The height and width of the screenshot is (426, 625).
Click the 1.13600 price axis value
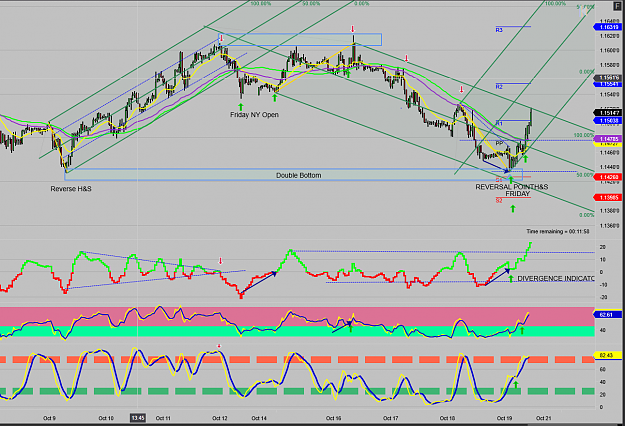(x=609, y=226)
